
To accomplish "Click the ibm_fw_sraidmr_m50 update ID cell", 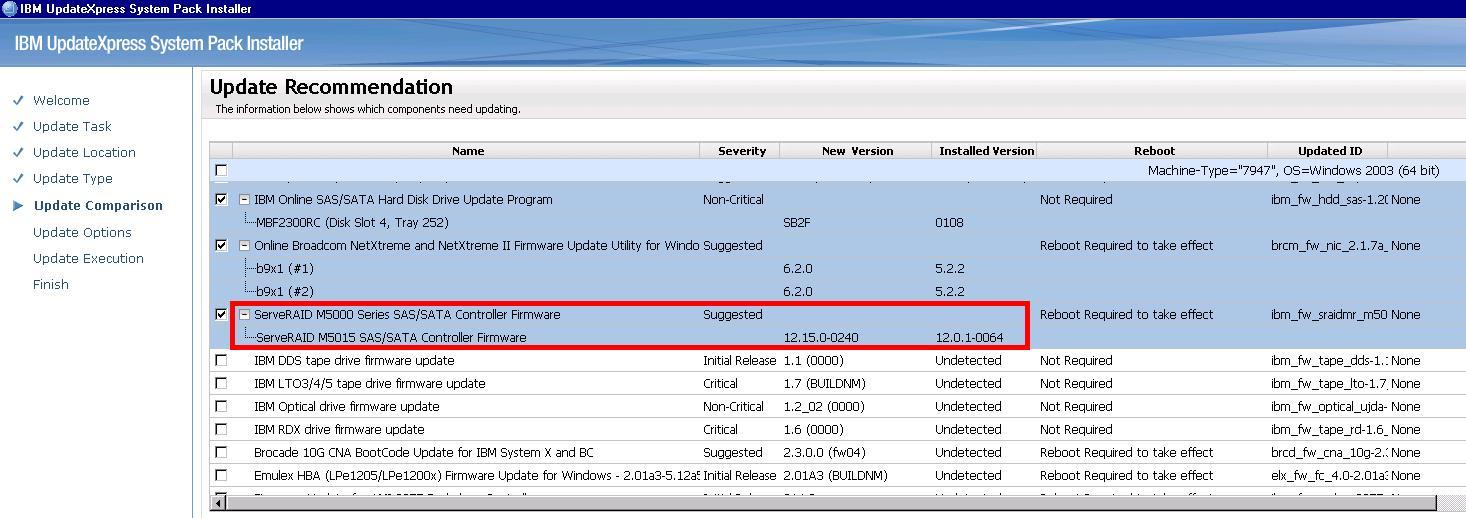I will pos(1329,314).
